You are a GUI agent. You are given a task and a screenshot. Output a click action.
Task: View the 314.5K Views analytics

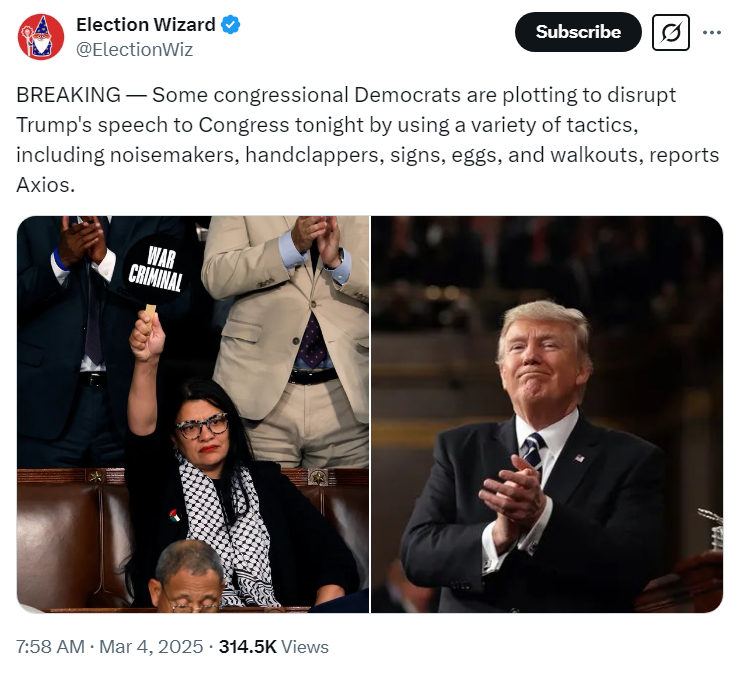[x=273, y=647]
